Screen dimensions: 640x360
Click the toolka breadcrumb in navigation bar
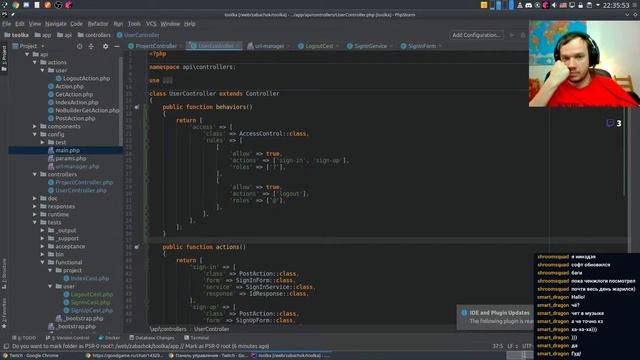[x=16, y=35]
